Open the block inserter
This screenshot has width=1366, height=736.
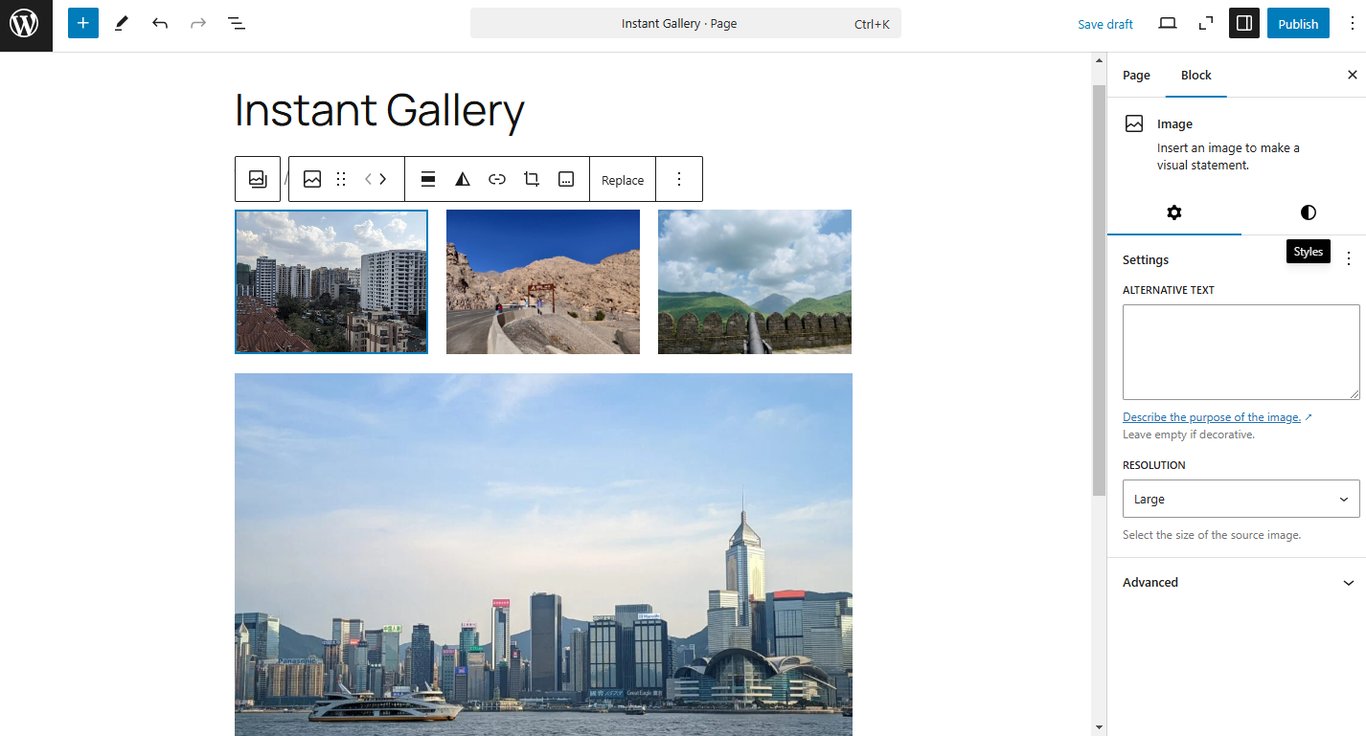[x=83, y=22]
